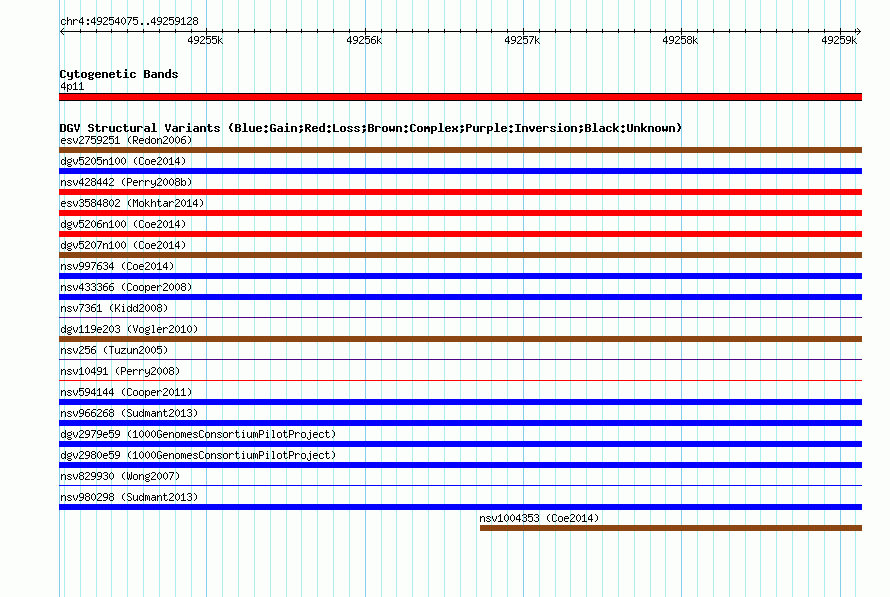890x597 pixels.
Task: Click the red 4p11 cytogenetic band bar
Action: pyautogui.click(x=460, y=97)
